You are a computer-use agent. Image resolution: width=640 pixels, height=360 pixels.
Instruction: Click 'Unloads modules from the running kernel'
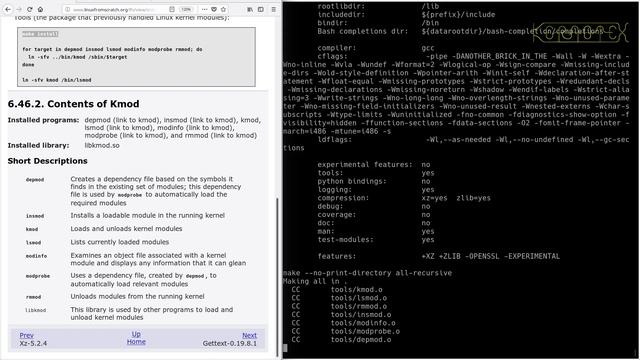(137, 296)
